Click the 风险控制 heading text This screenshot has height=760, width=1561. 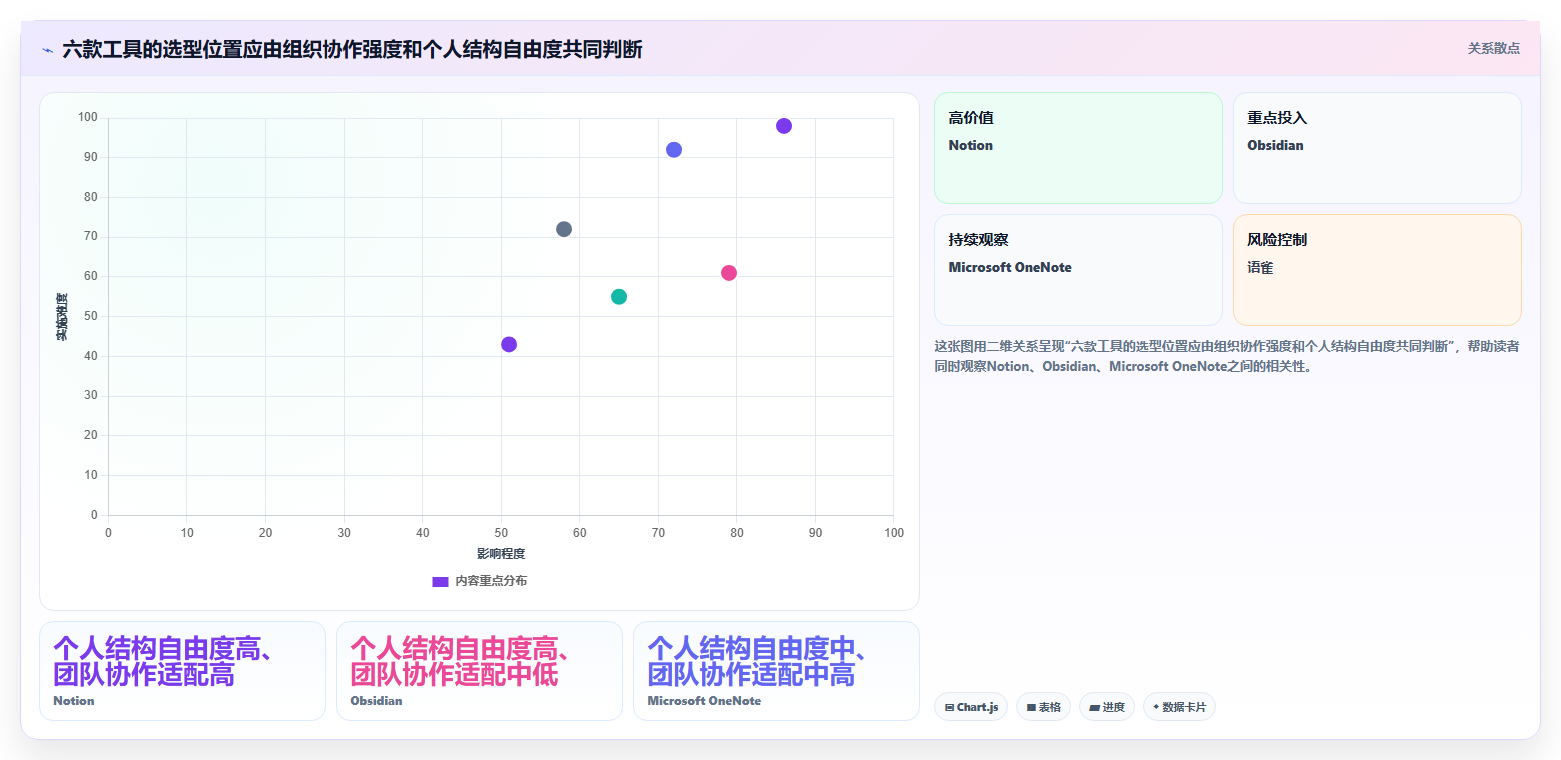[x=1277, y=240]
